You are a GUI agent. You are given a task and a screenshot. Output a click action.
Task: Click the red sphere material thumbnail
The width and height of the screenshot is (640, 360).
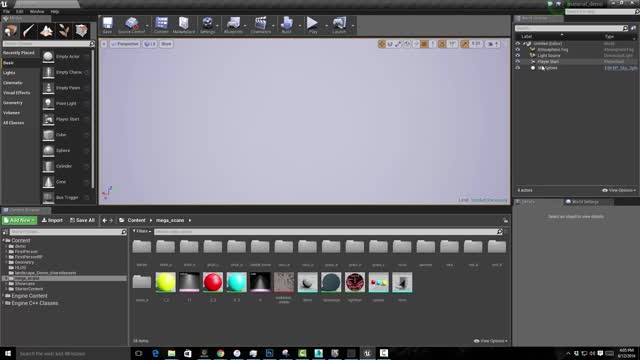(x=213, y=282)
